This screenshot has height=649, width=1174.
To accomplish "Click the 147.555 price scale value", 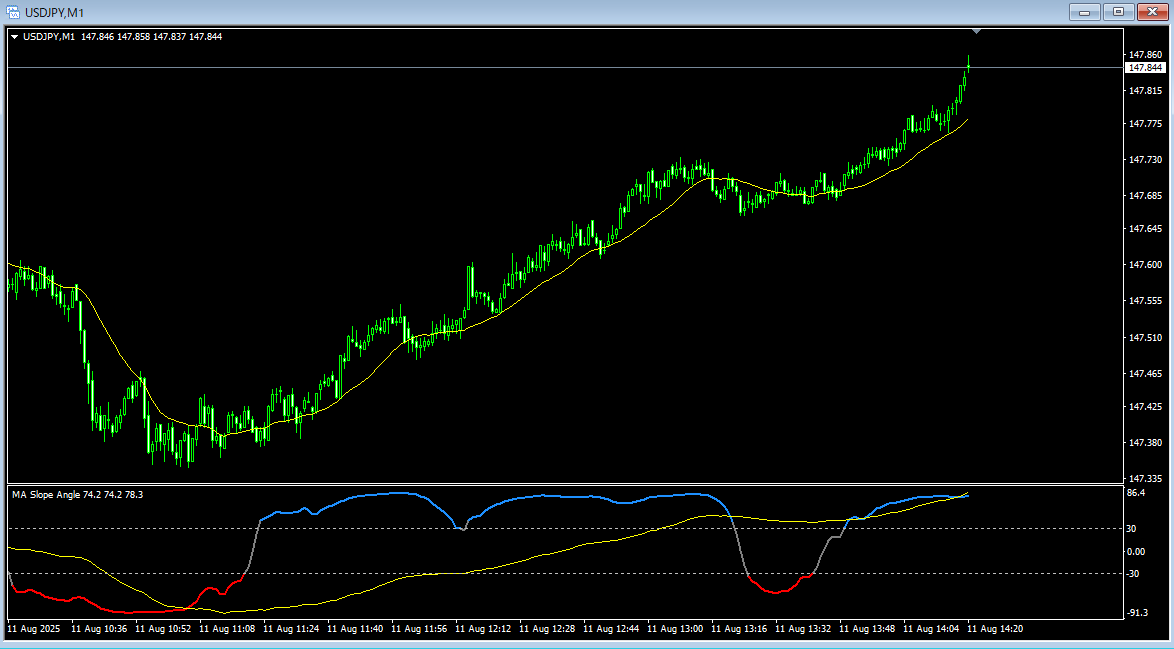I will click(1146, 300).
